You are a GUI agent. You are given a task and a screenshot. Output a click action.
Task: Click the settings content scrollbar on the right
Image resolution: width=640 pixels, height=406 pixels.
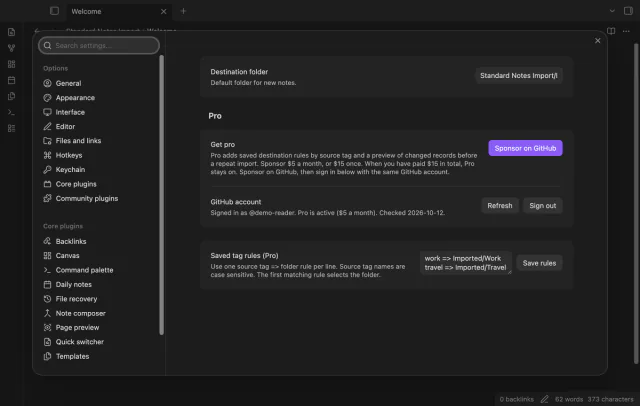(x=636, y=203)
